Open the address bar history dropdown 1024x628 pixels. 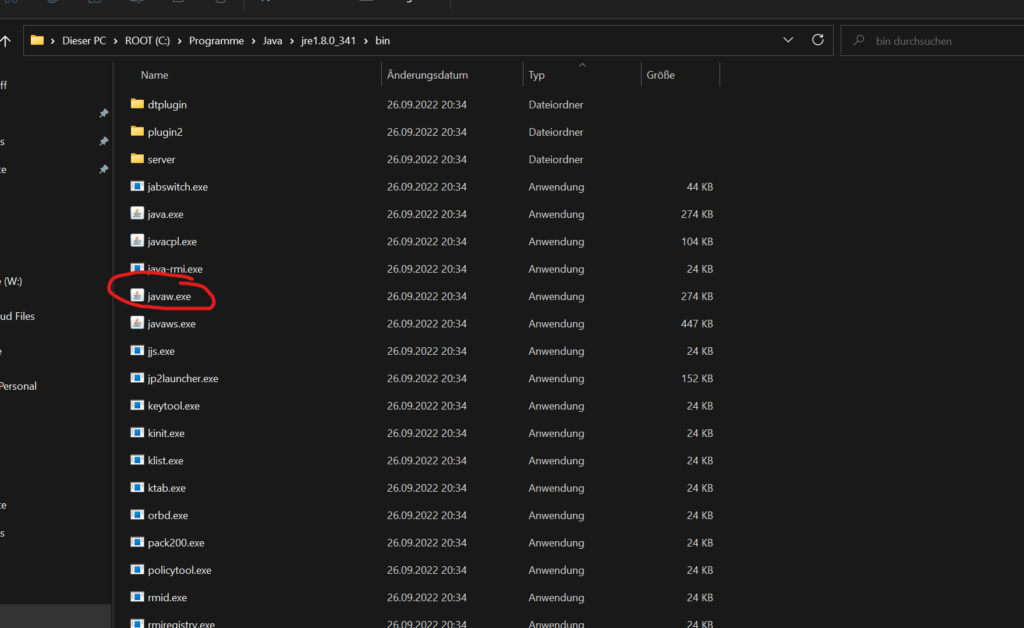(788, 41)
